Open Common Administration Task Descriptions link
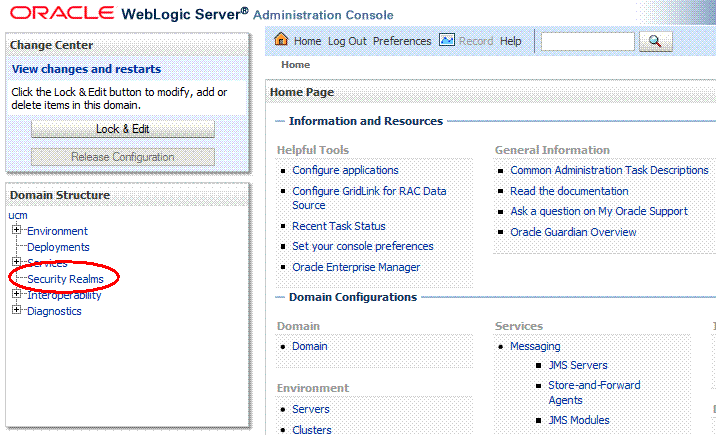716x435 pixels. [609, 170]
